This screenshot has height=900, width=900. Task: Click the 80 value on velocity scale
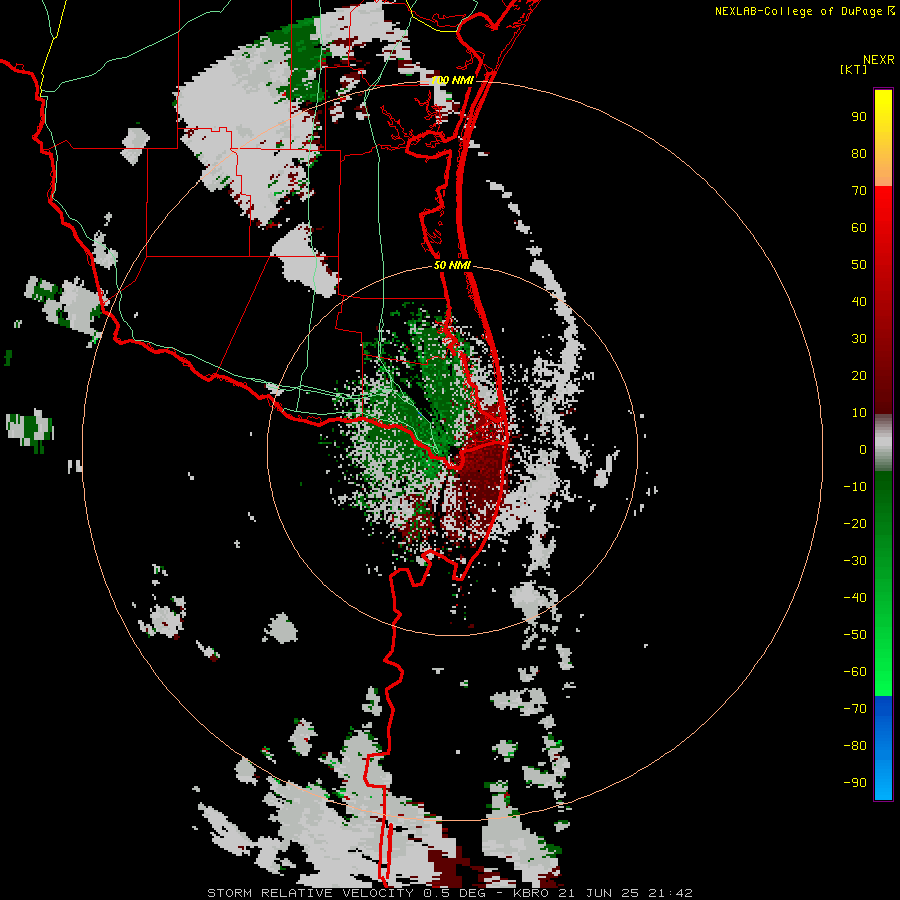pos(859,154)
